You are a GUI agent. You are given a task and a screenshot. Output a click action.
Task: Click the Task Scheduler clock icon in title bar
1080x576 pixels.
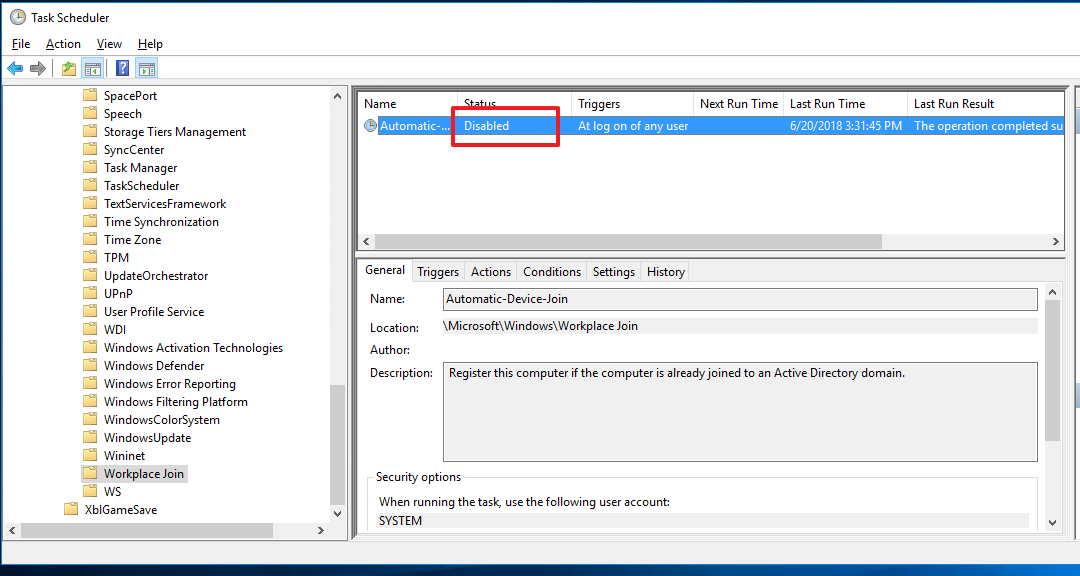(x=17, y=17)
